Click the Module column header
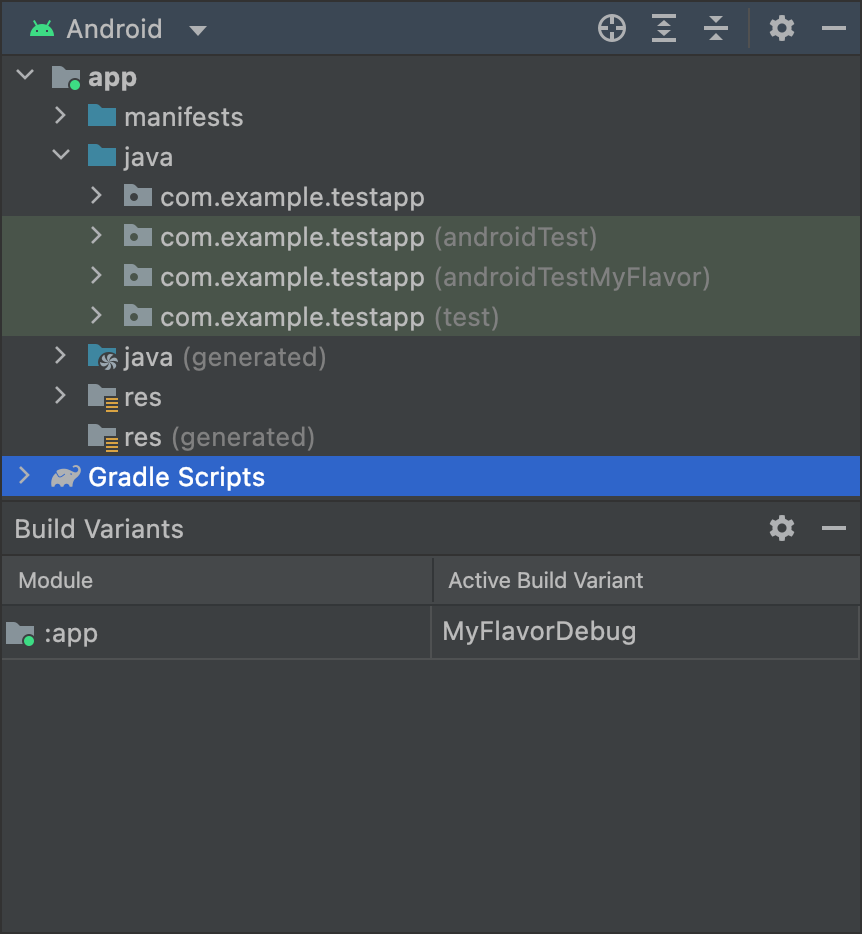862x934 pixels. tap(55, 580)
